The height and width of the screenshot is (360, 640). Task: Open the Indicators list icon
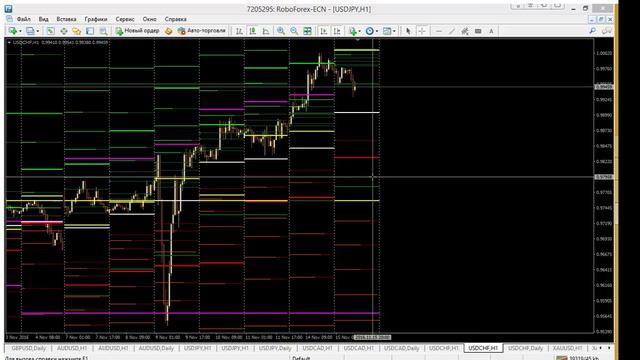click(x=353, y=31)
